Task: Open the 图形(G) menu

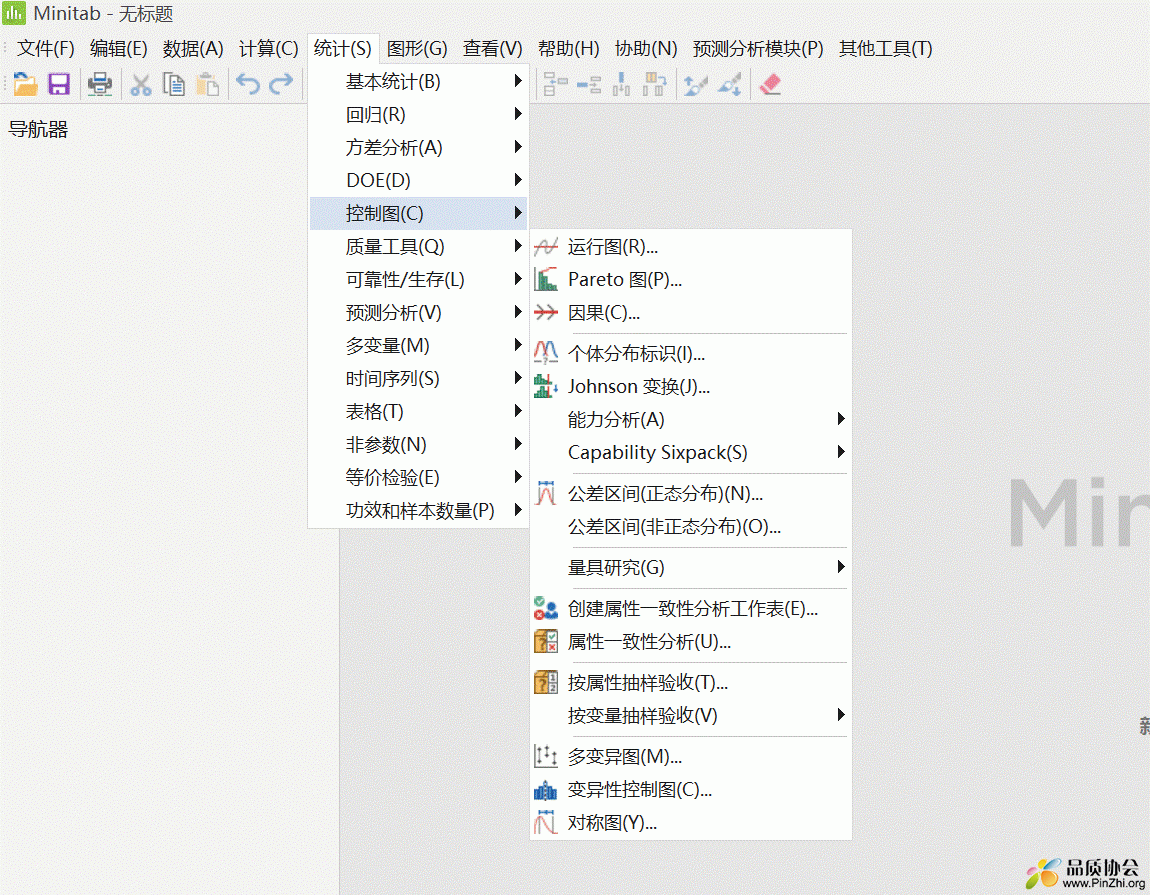Action: click(417, 48)
